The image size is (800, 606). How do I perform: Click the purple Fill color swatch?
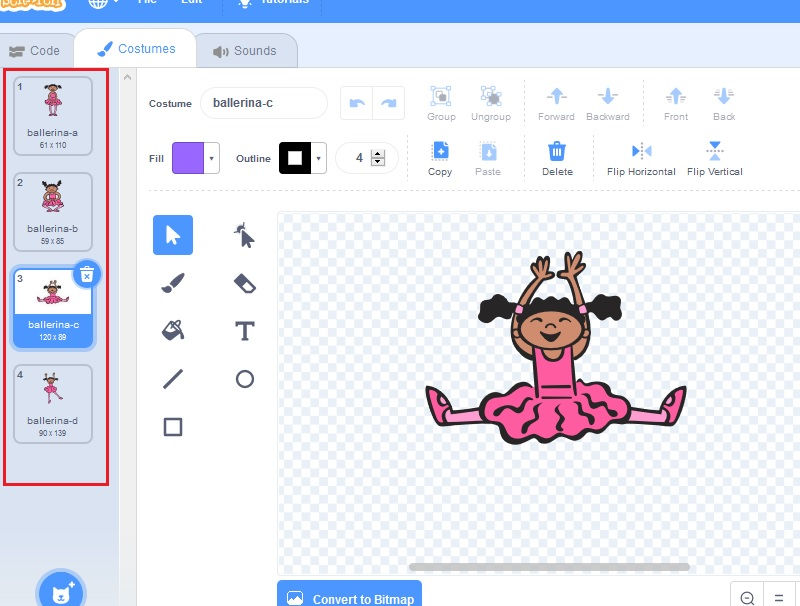tap(188, 158)
